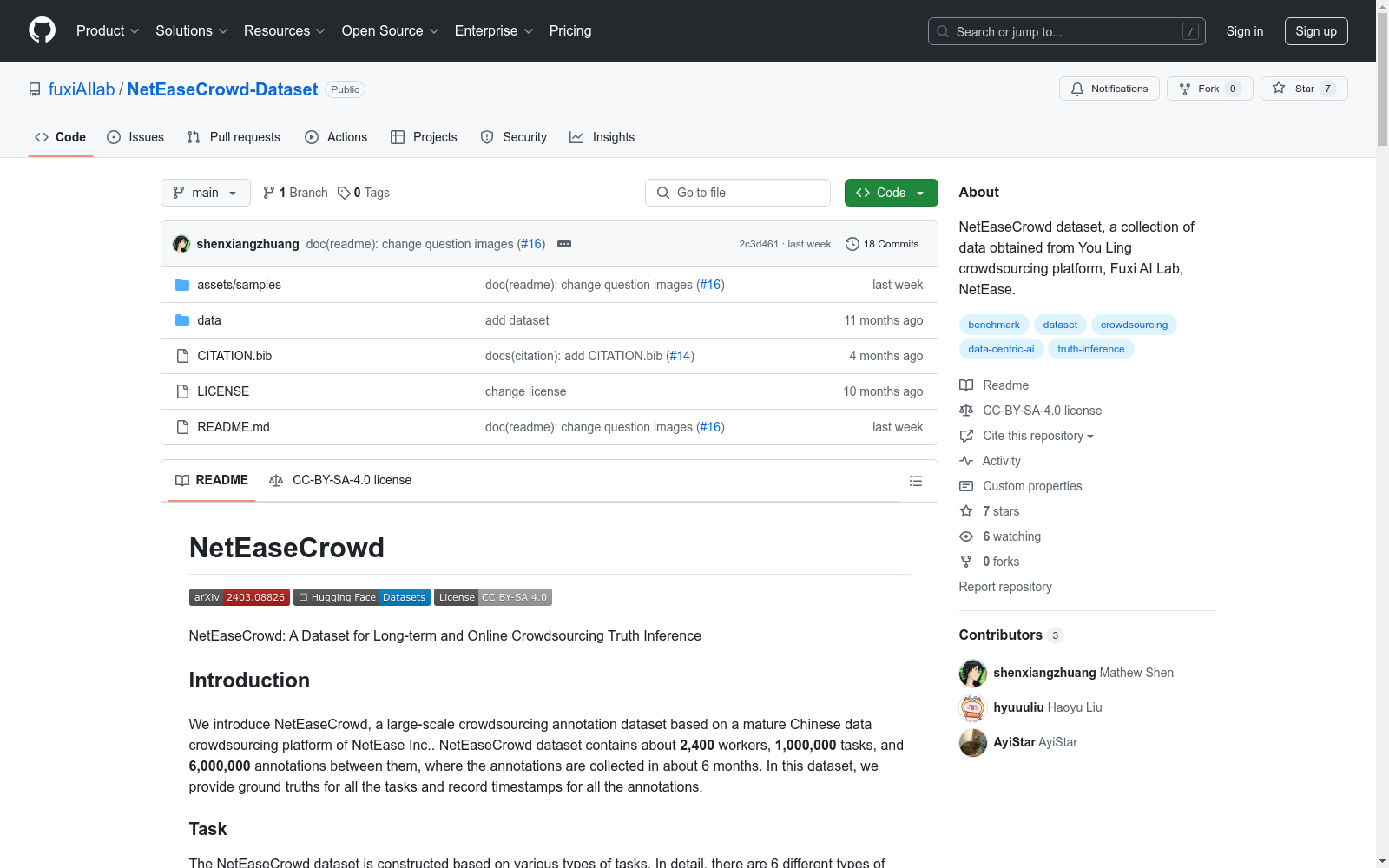Open the Product menu

point(108,31)
